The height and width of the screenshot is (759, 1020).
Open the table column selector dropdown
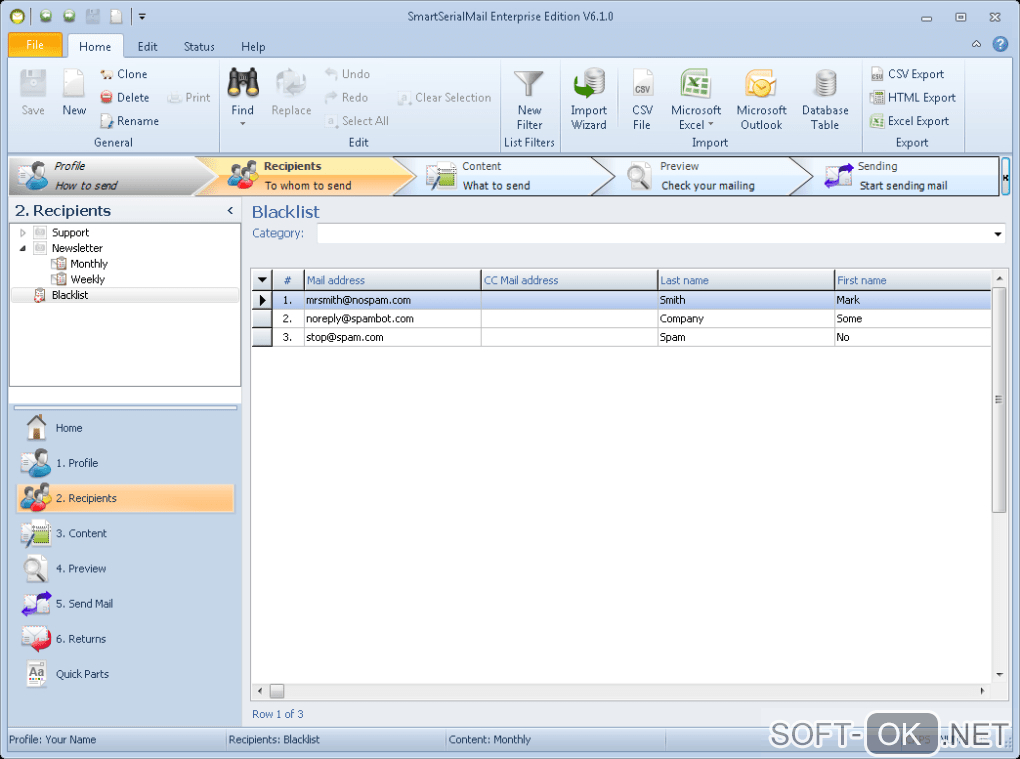(x=262, y=280)
